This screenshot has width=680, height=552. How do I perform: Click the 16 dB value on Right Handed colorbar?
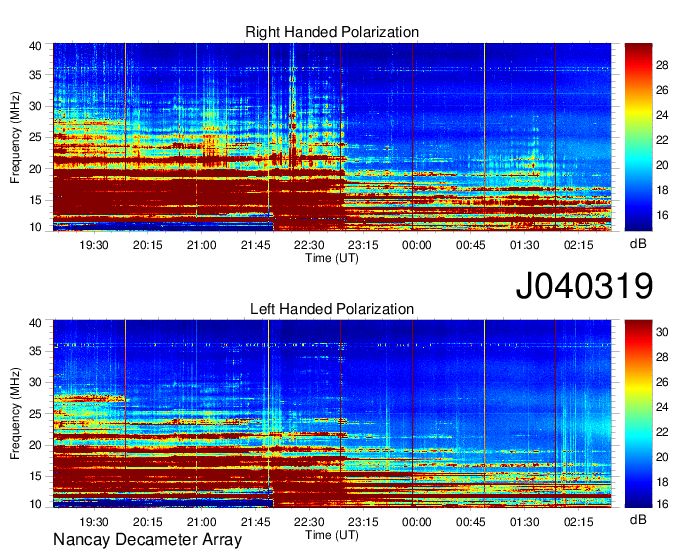[662, 215]
